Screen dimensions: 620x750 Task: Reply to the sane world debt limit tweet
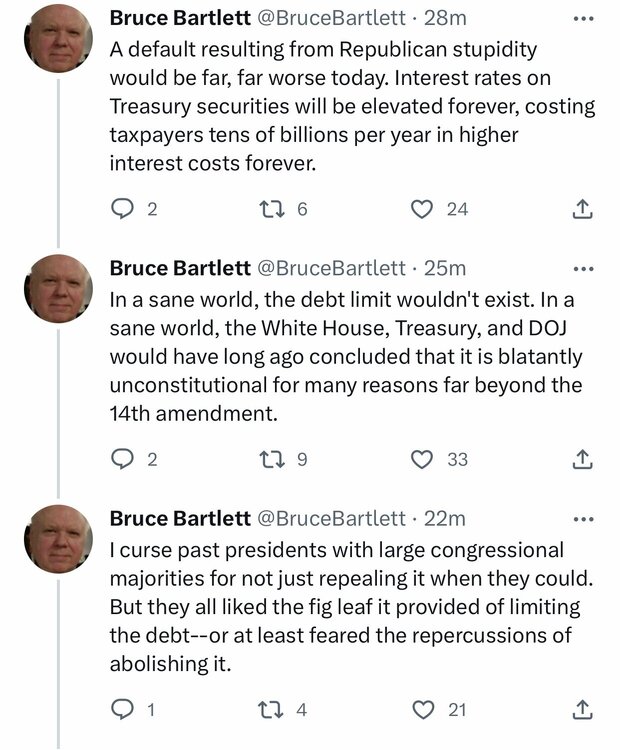coord(122,459)
